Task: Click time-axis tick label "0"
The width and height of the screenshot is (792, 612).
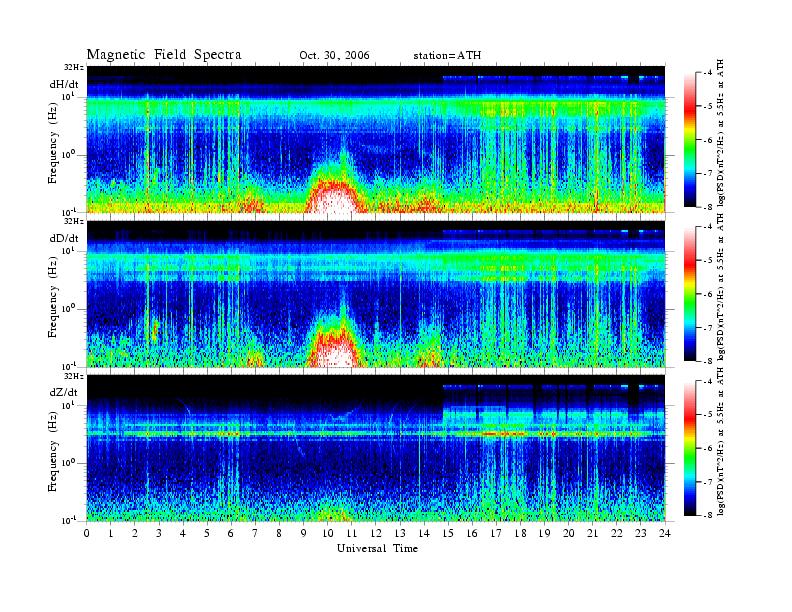Action: pos(87,533)
